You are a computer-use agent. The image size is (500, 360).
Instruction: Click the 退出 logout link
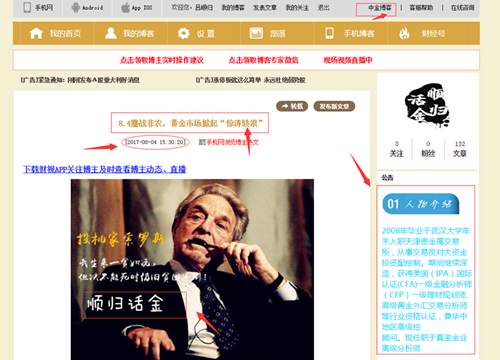[x=324, y=7]
